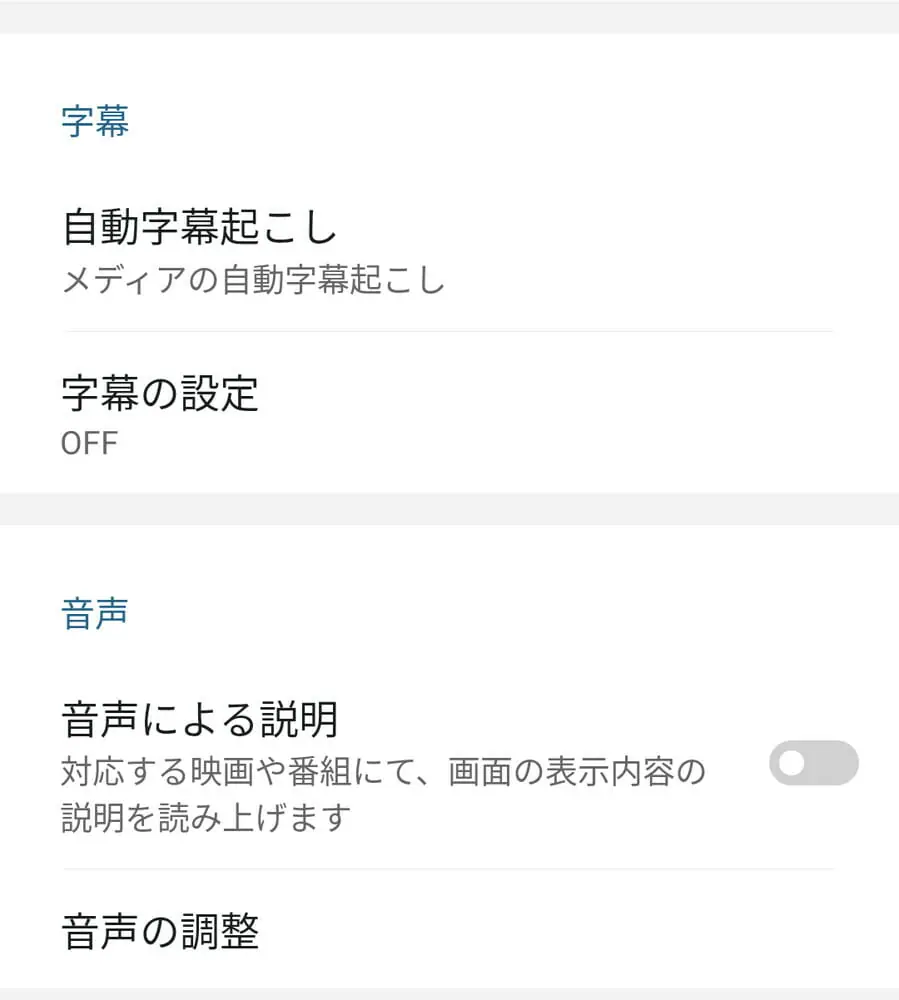Click empty space right of 字幕の設定
Viewport: 899px width, 1000px height.
coord(600,412)
